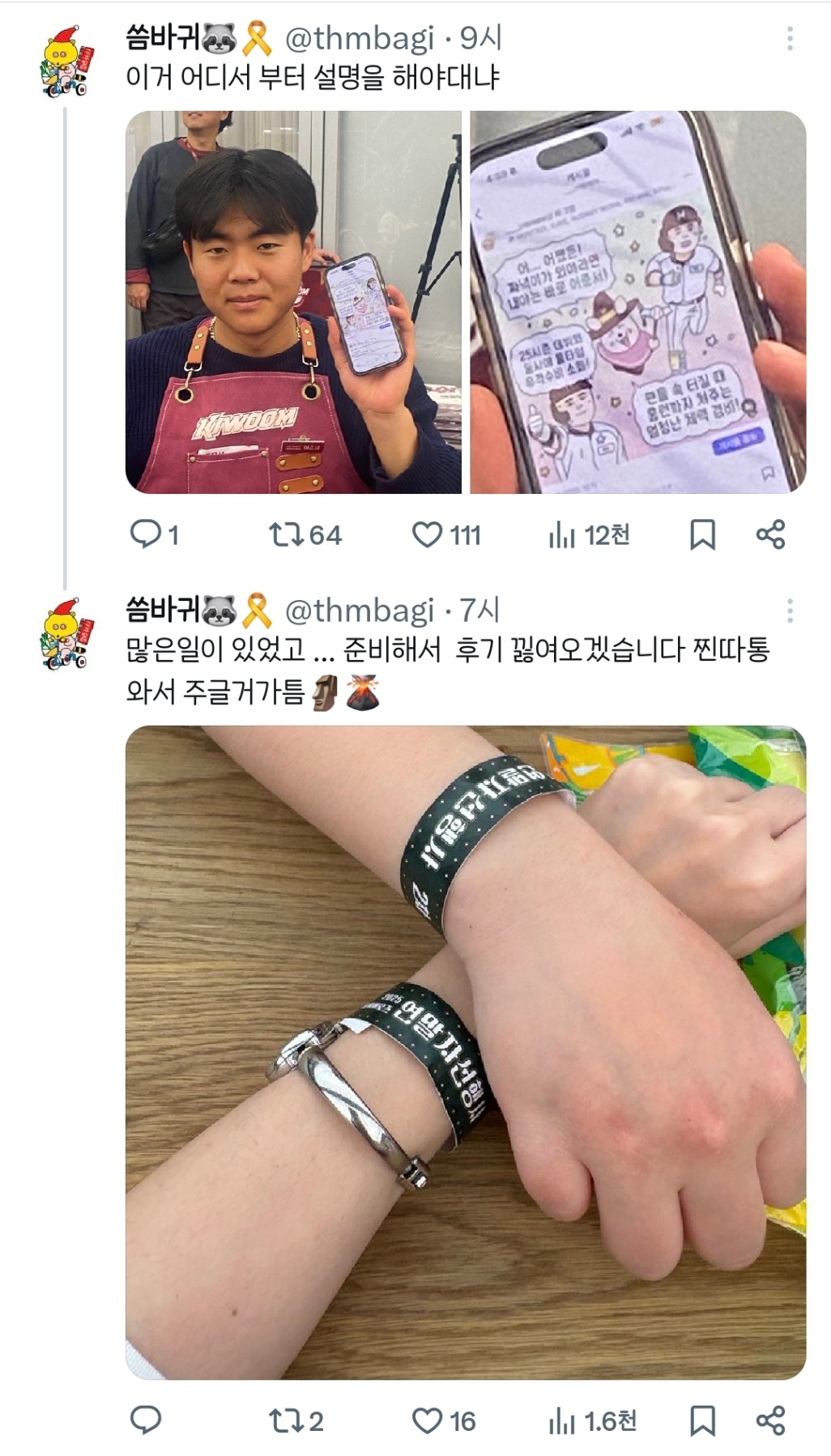
Task: Share the wristband tweet
Action: click(770, 1420)
